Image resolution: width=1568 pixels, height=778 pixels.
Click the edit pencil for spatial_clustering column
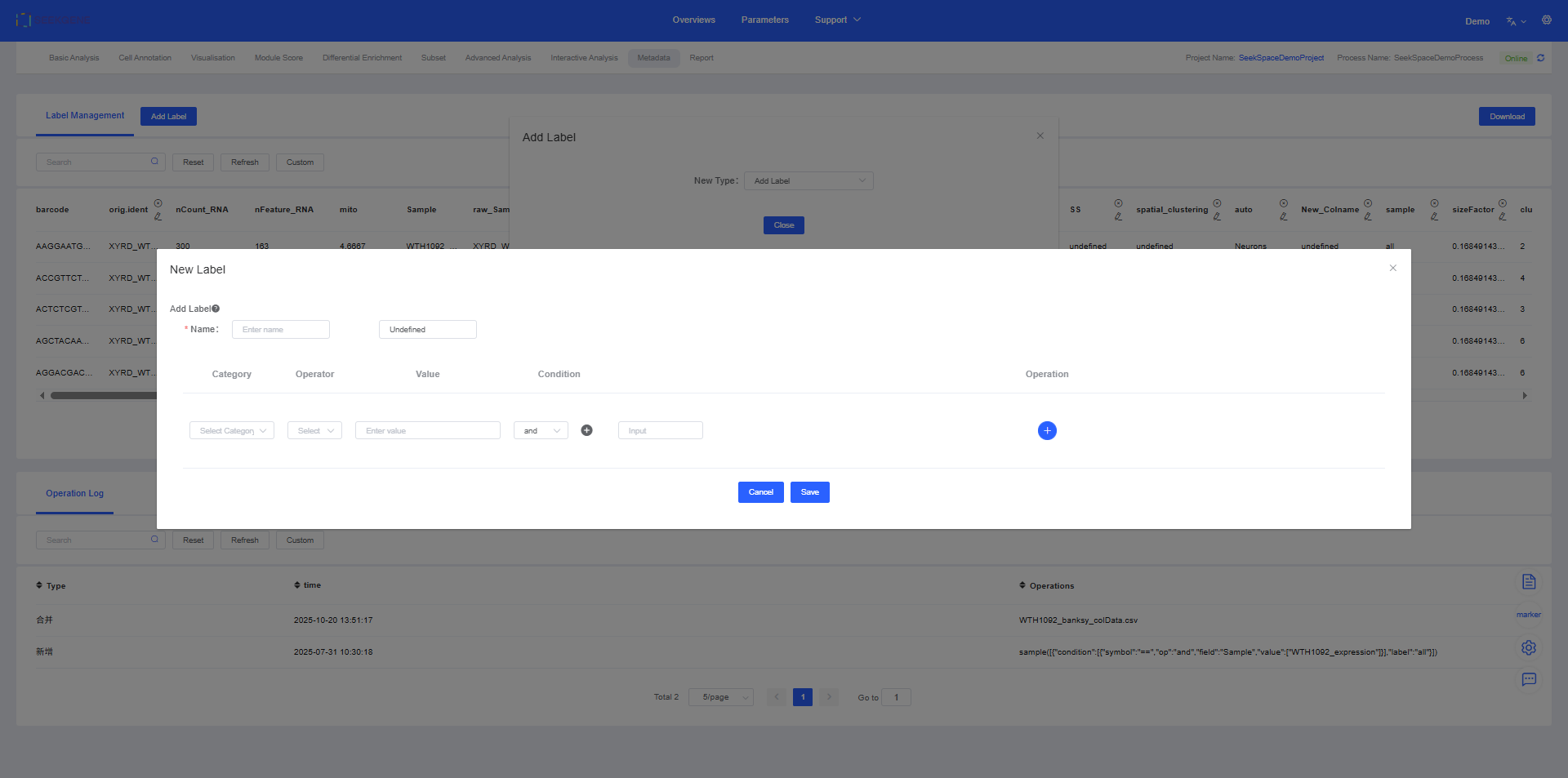point(1217,216)
